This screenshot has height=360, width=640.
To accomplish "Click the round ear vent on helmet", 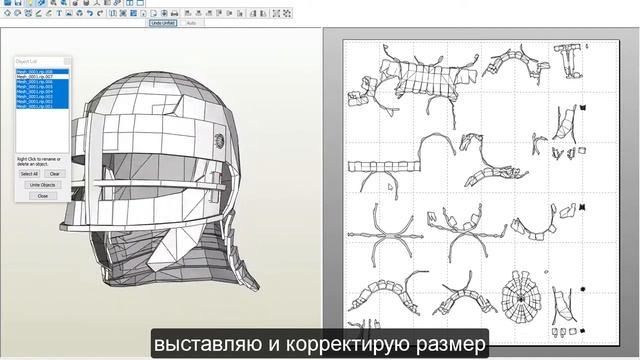I will [x=219, y=141].
